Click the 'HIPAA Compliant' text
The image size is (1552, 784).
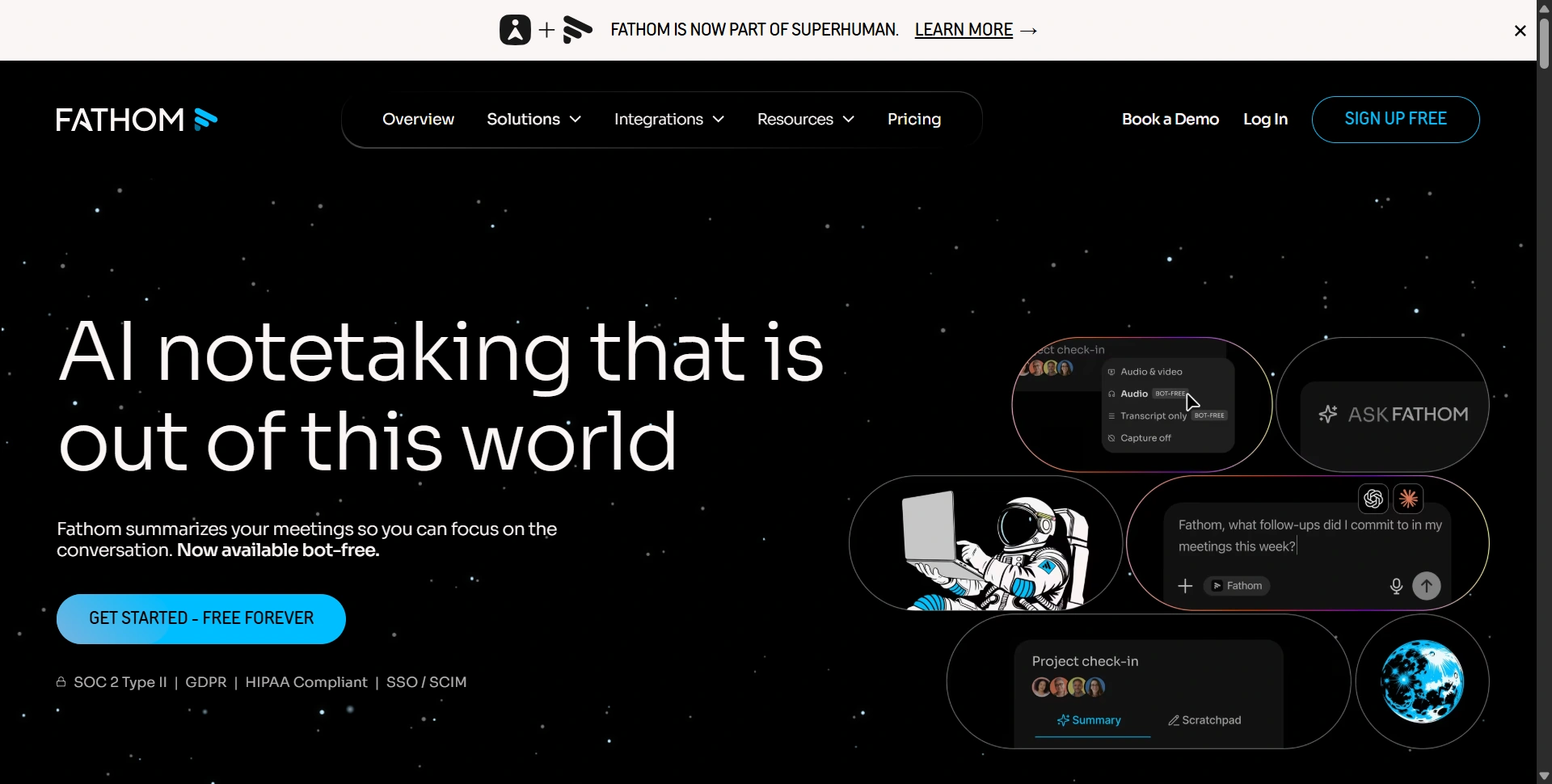[x=306, y=682]
